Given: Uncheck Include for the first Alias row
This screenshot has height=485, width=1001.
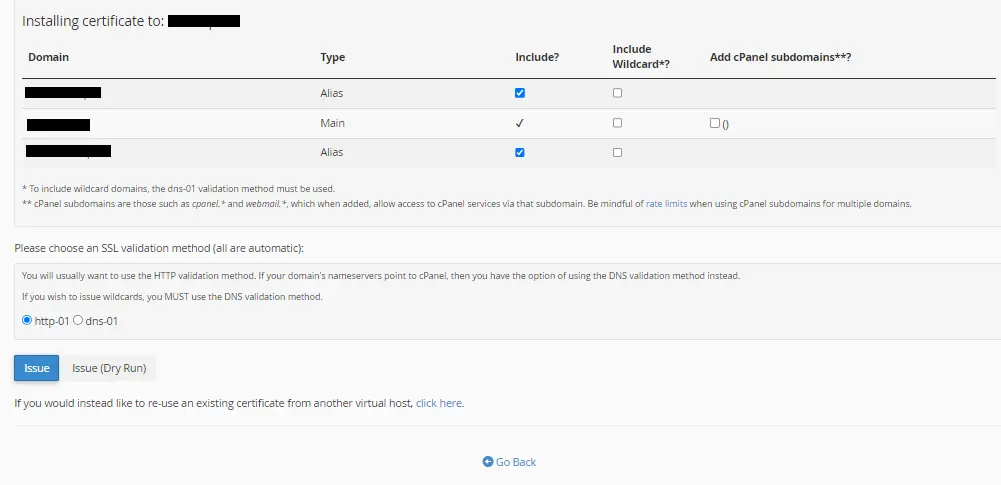Looking at the screenshot, I should [520, 93].
